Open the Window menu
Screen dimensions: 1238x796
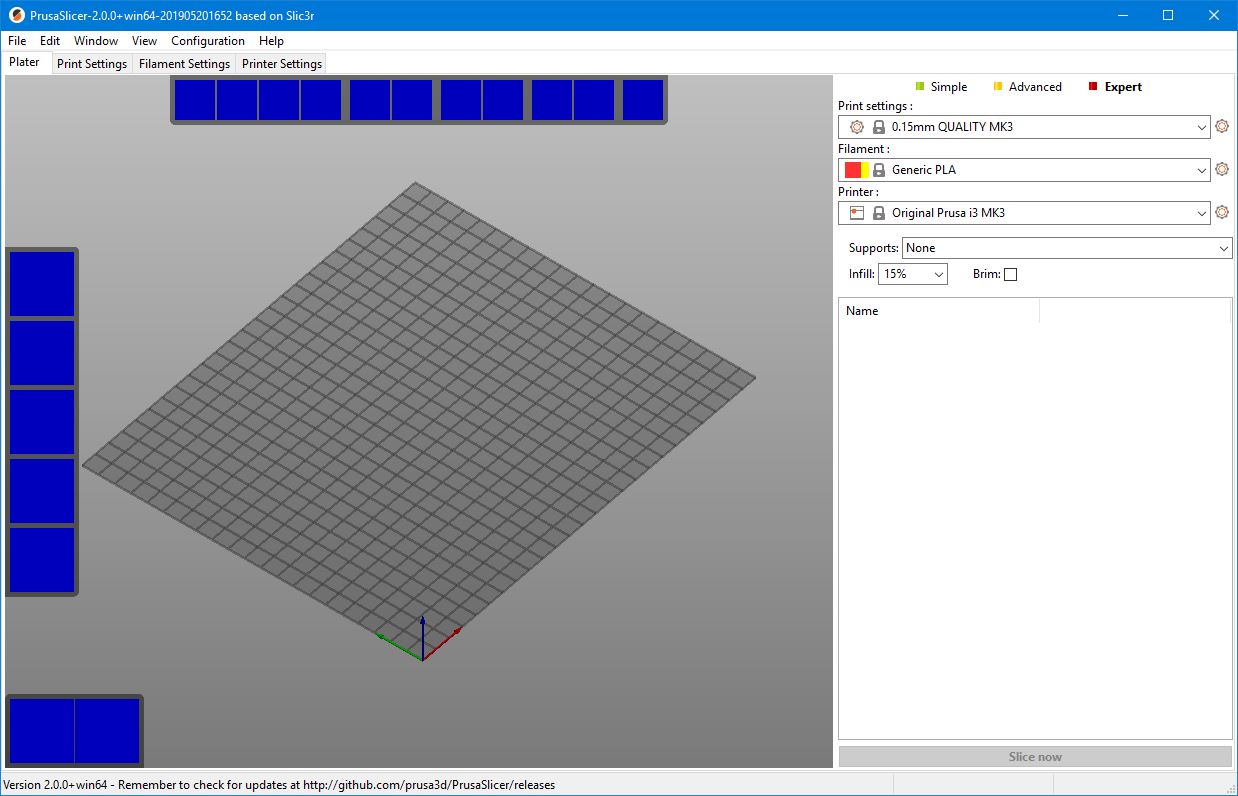(x=96, y=41)
